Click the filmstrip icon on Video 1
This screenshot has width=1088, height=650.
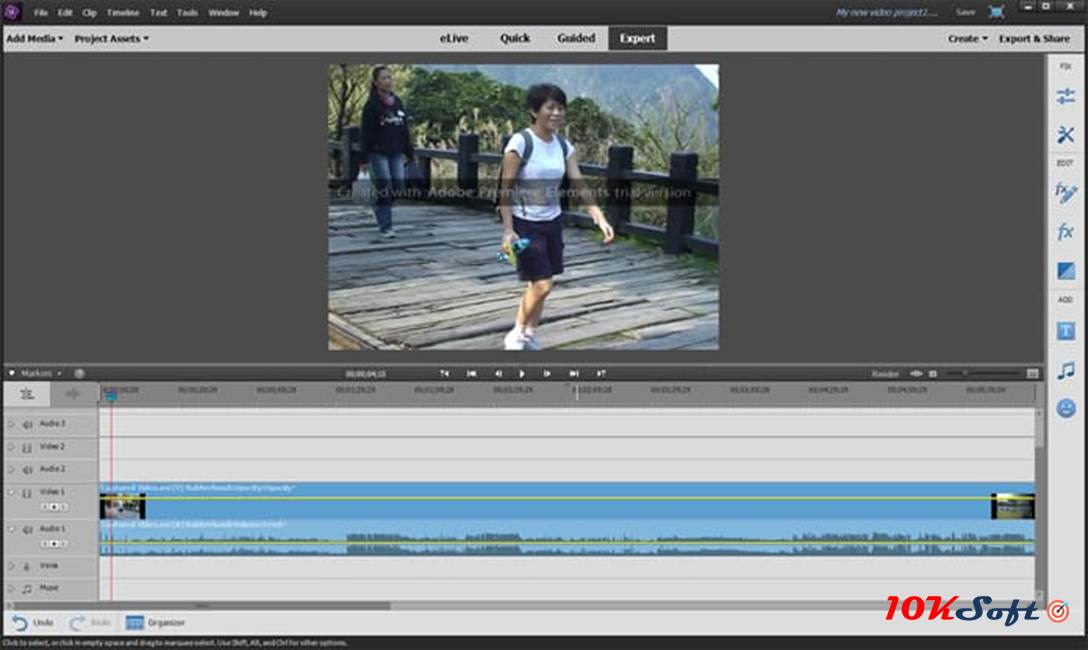pos(27,493)
